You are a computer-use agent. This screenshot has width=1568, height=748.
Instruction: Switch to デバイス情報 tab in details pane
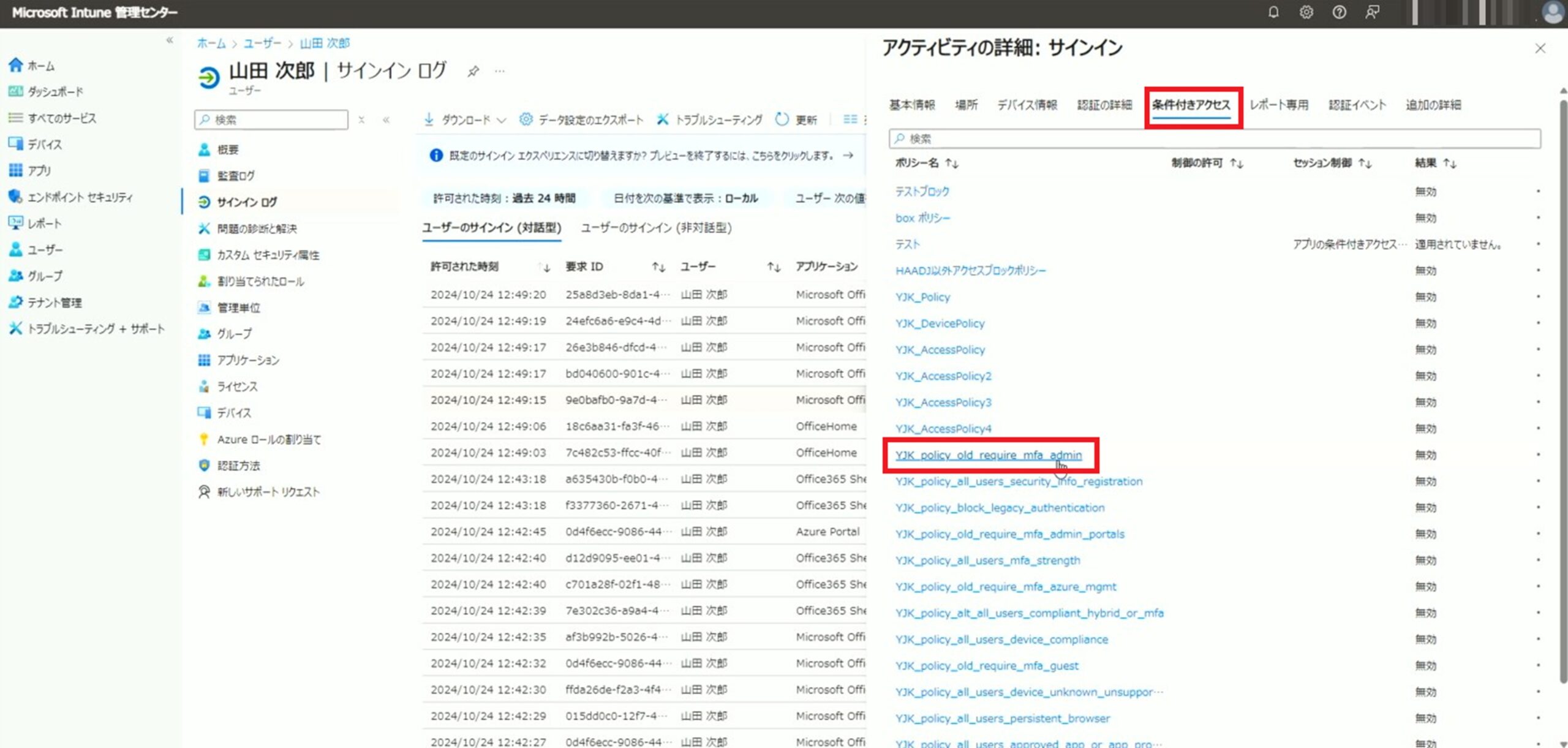pyautogui.click(x=1027, y=105)
